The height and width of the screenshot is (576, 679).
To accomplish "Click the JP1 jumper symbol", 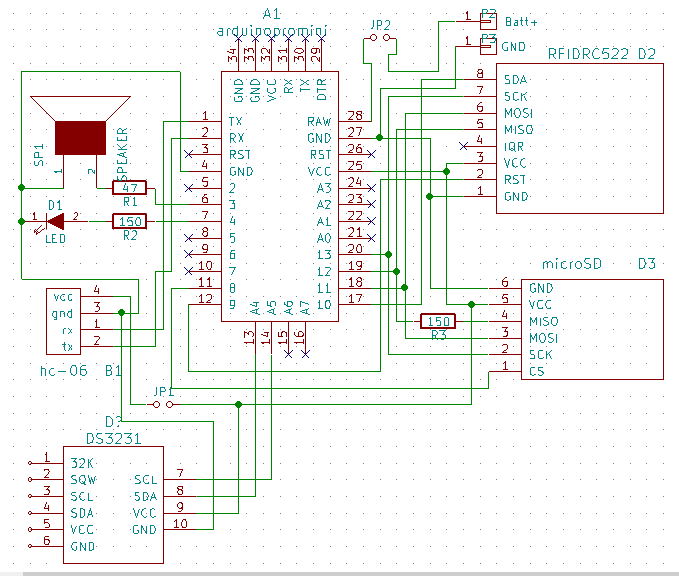I will [163, 404].
